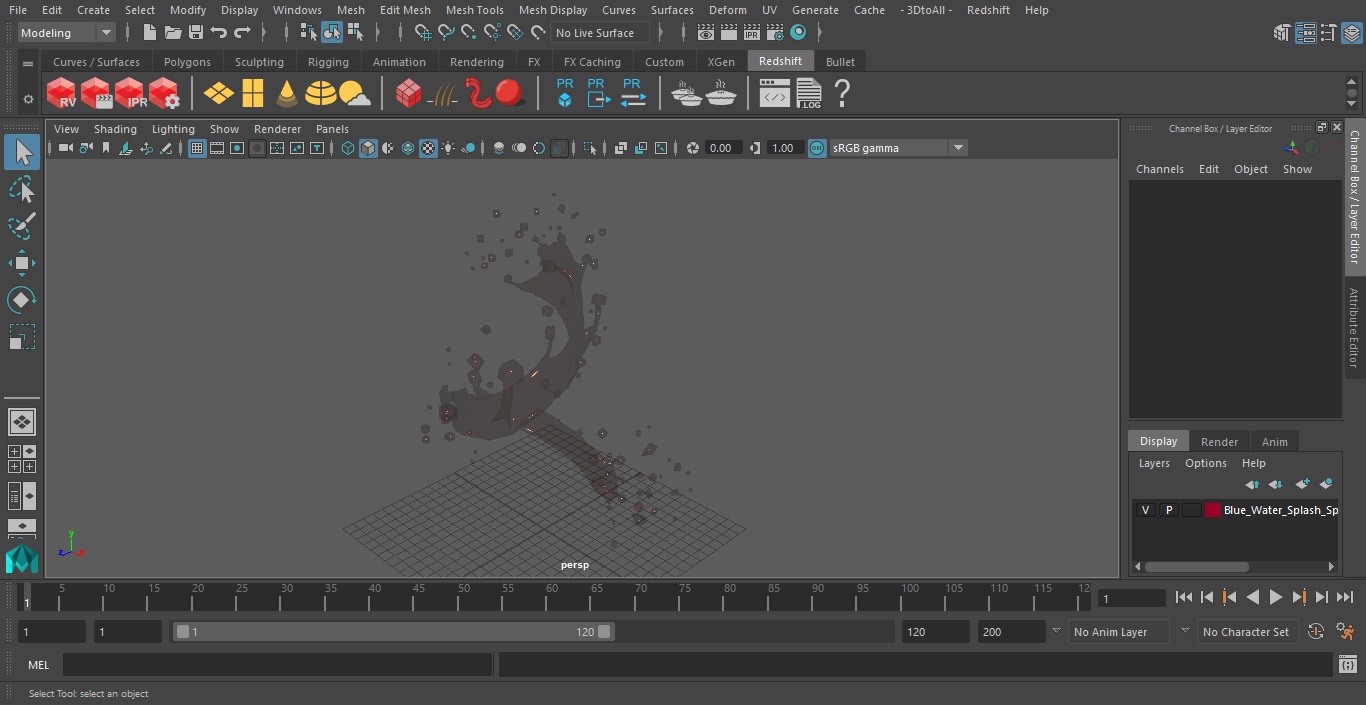
Task: Click the MEL command input field
Action: [277, 665]
